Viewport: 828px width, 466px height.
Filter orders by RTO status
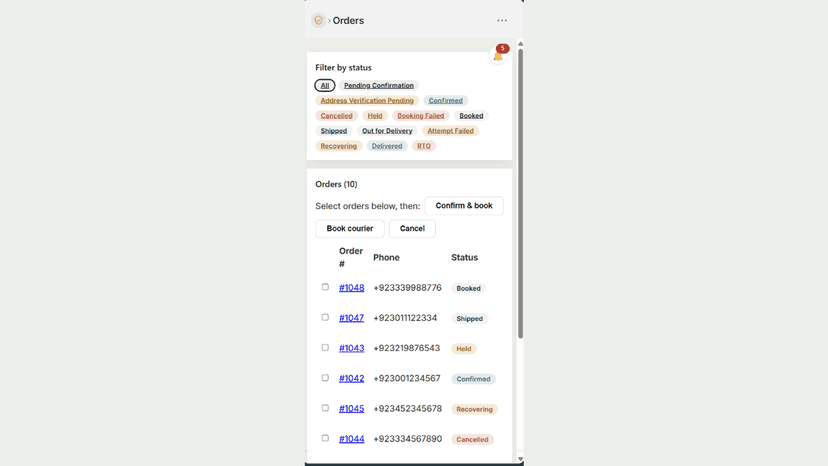(x=424, y=146)
